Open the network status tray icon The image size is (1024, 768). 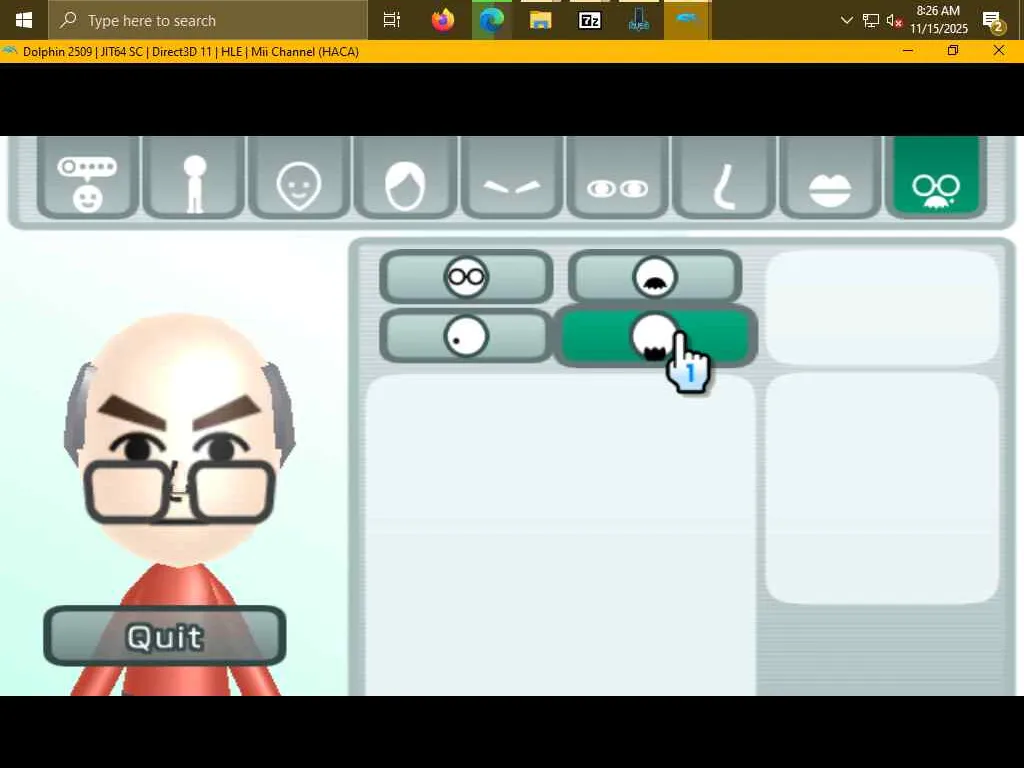(x=871, y=20)
